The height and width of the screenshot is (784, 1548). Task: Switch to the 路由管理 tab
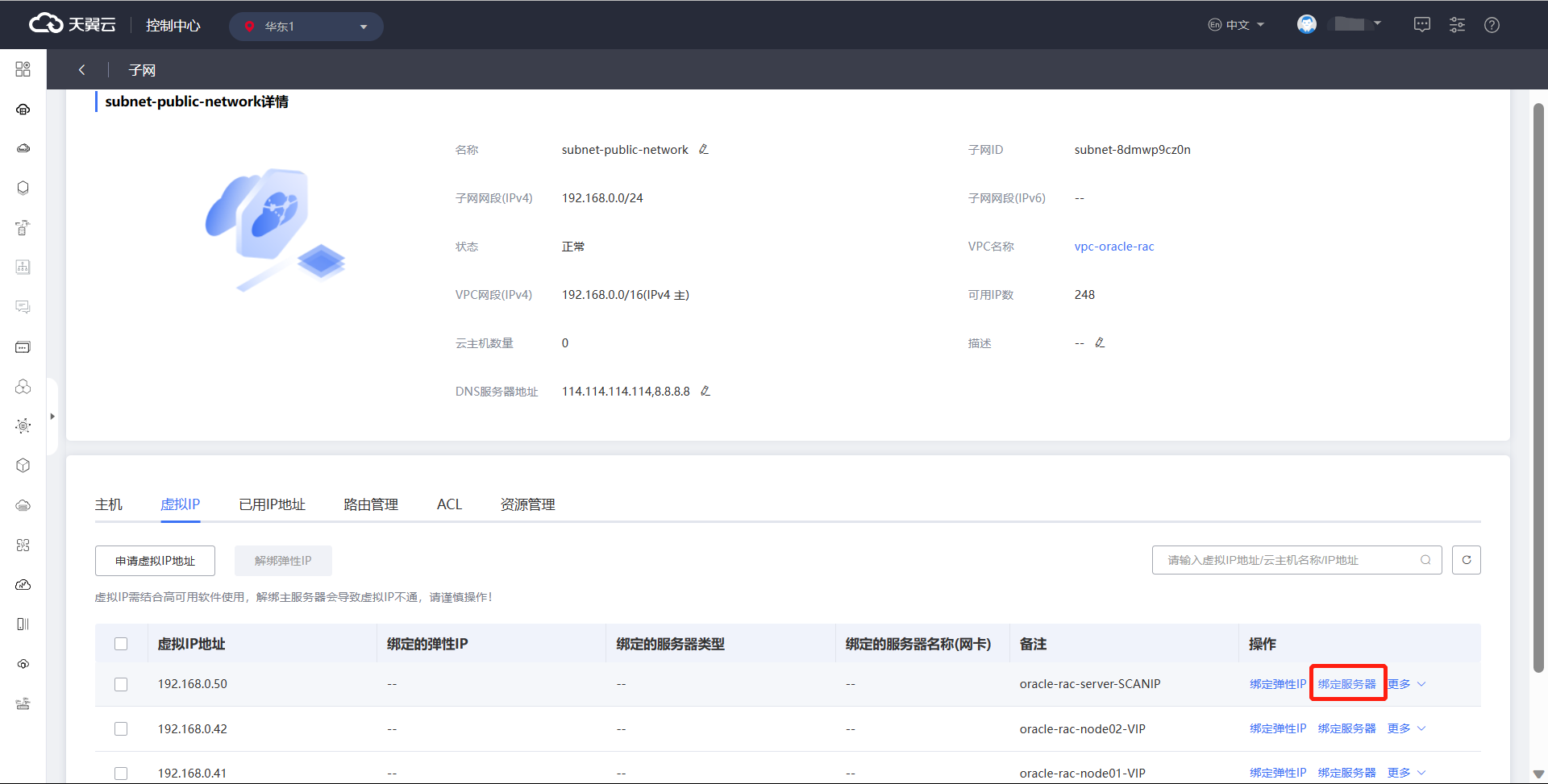(x=371, y=504)
